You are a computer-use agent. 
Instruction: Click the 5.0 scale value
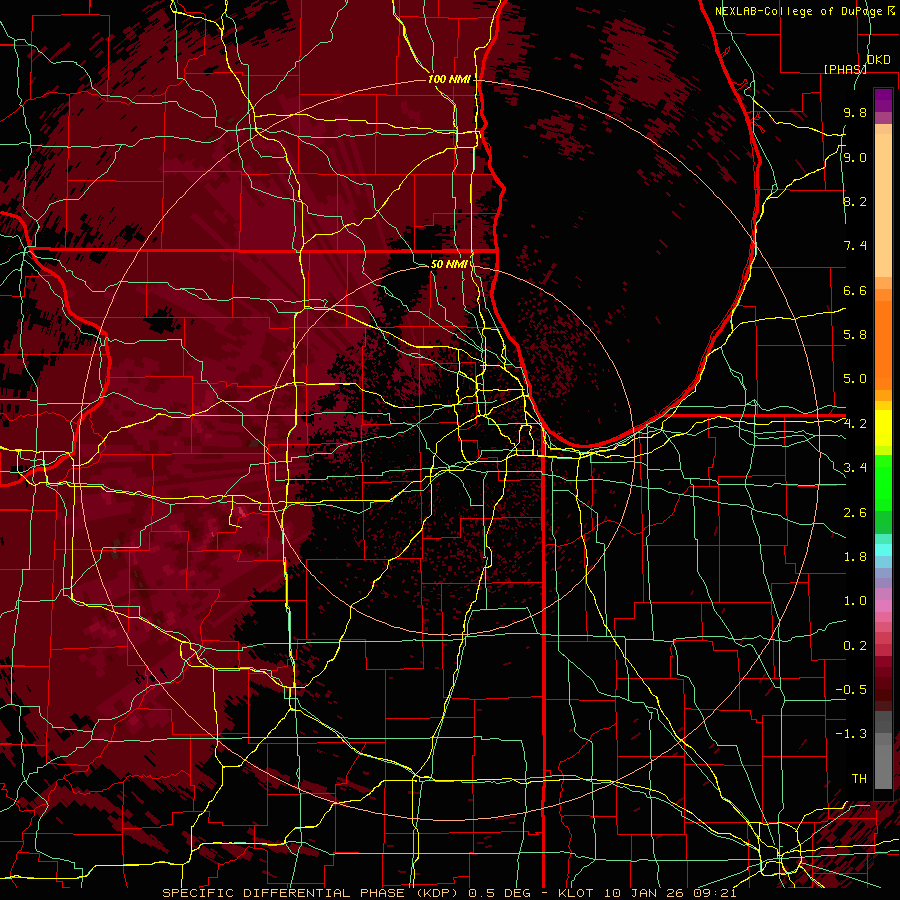pos(855,379)
